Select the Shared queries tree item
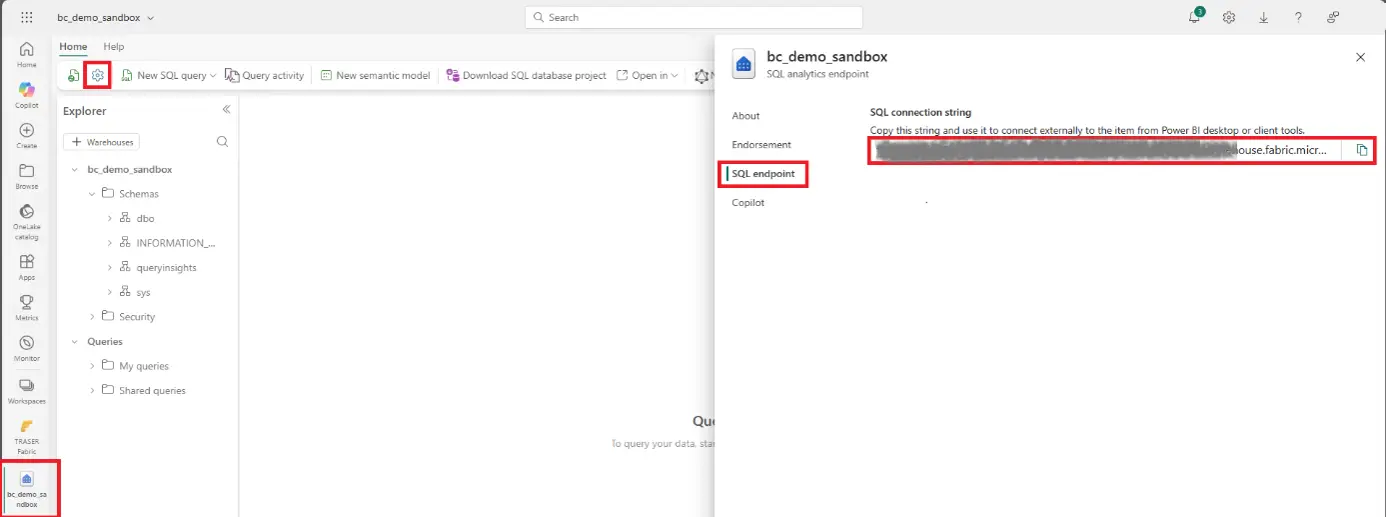 152,391
